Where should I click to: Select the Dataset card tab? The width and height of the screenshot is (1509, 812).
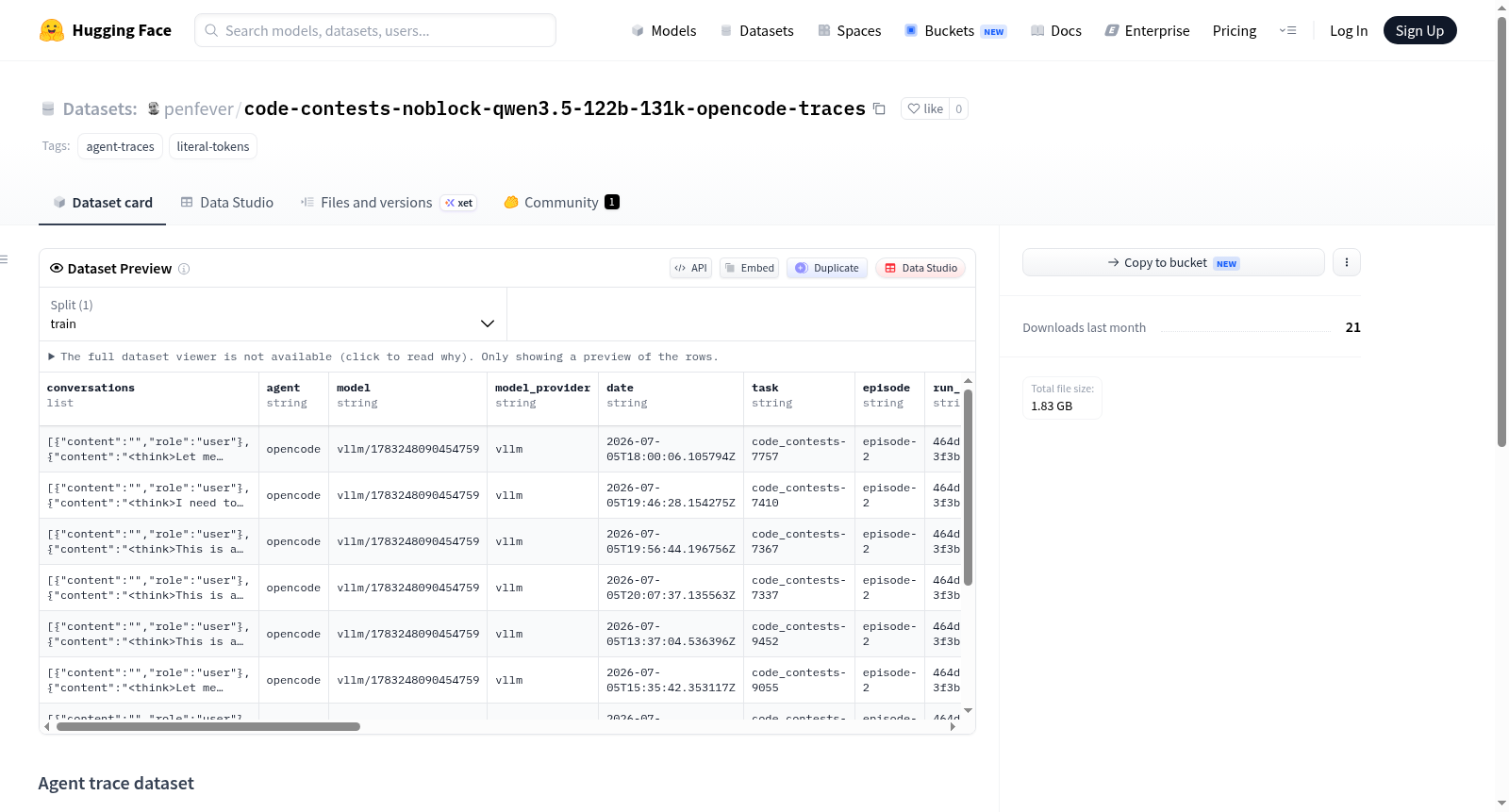tap(103, 202)
